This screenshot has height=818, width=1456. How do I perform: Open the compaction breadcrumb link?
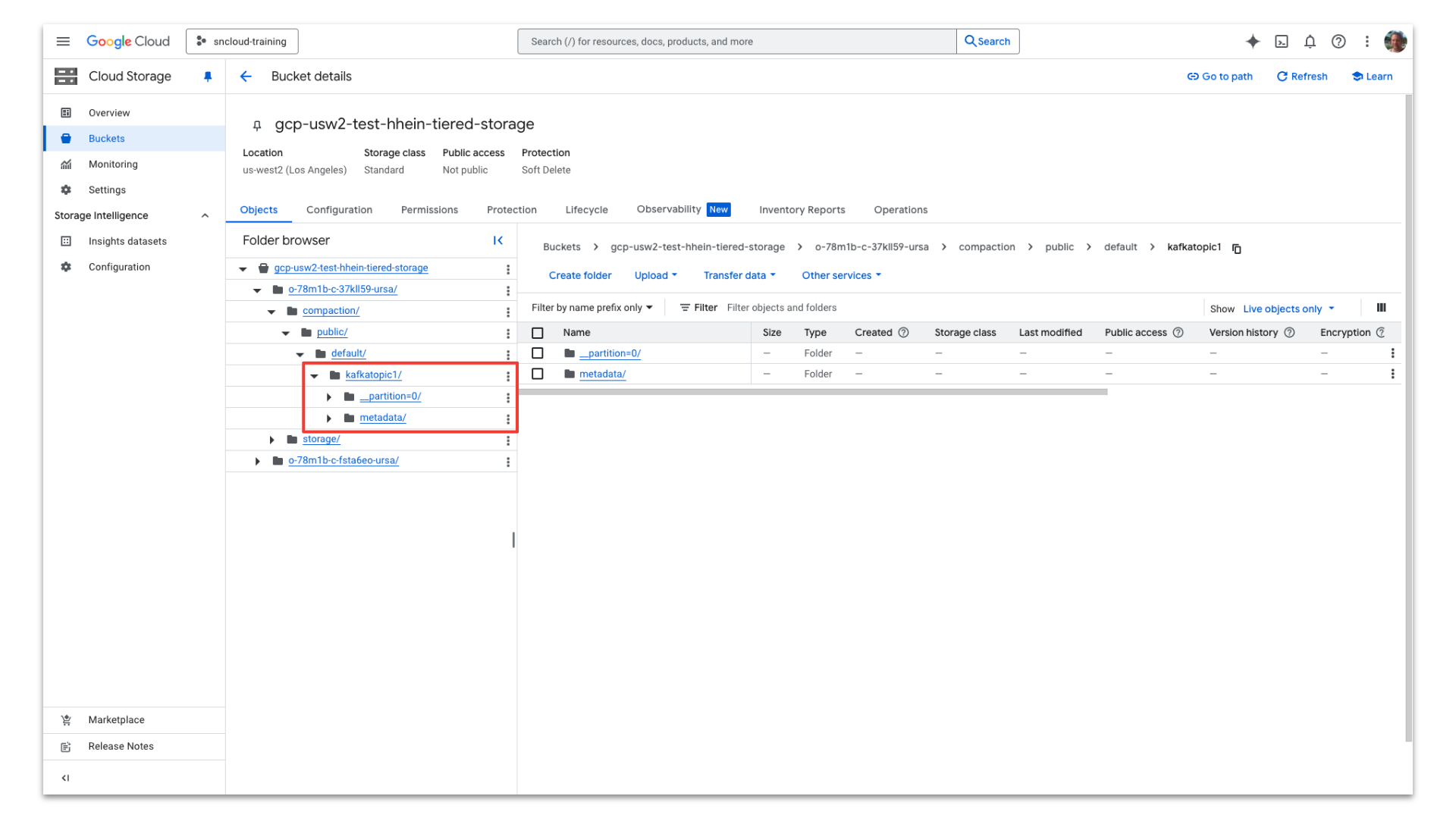click(x=986, y=247)
